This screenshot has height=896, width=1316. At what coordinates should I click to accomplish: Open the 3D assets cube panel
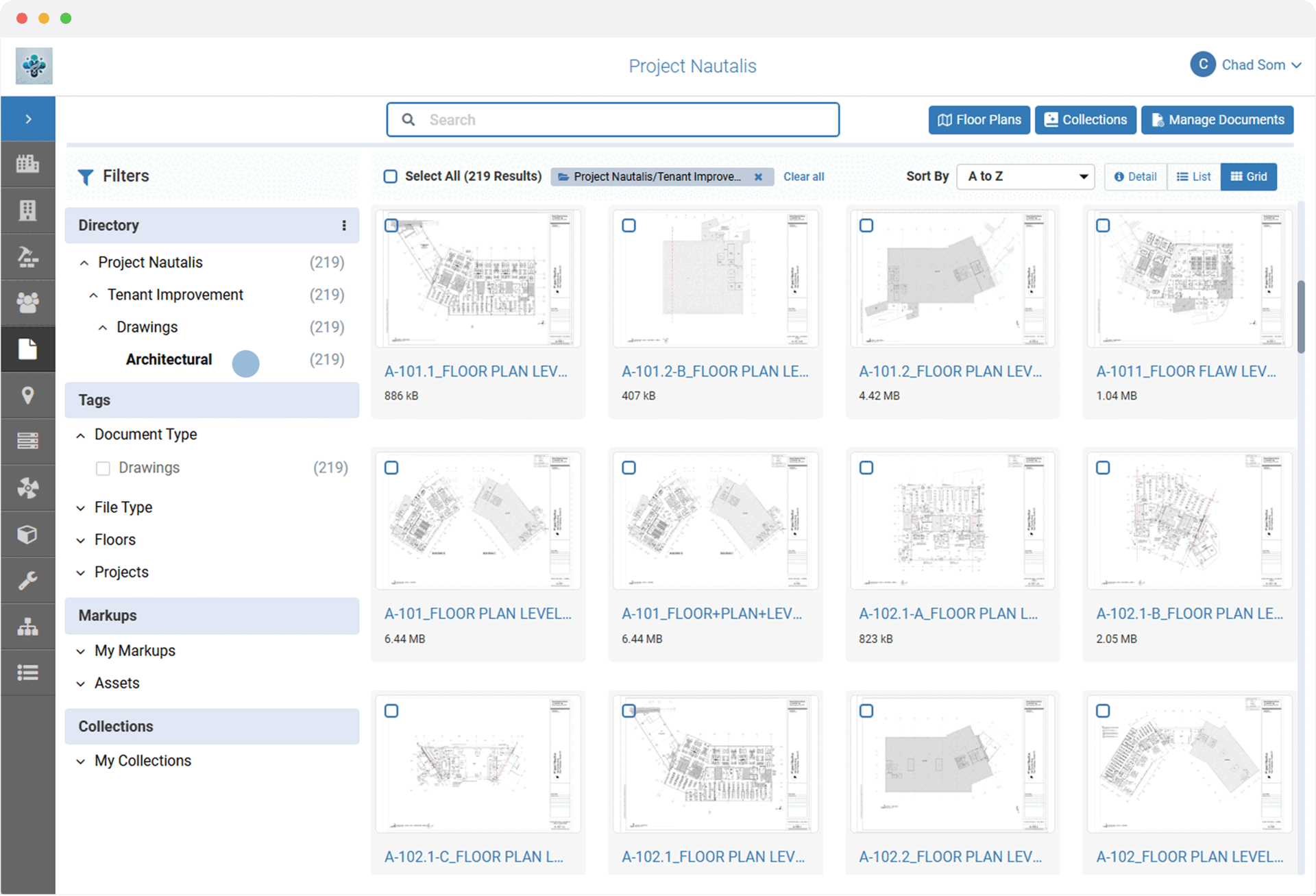tap(28, 534)
